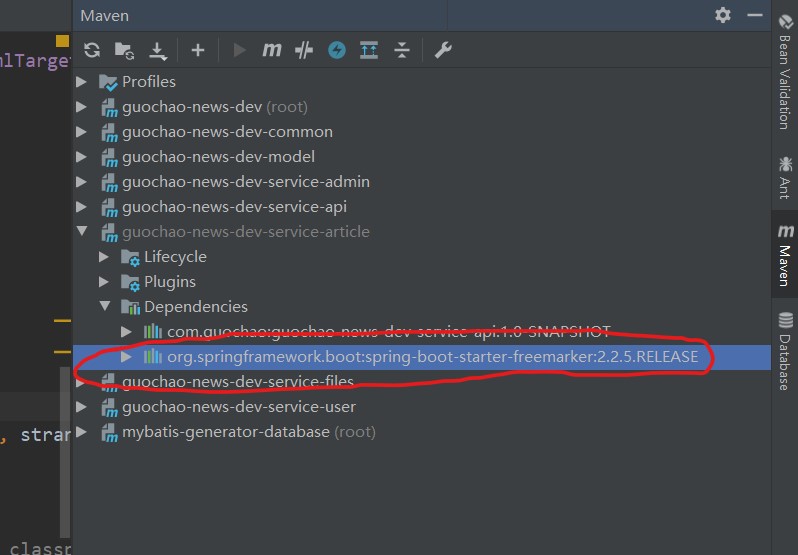Select the Dependencies folder icon

click(x=130, y=307)
